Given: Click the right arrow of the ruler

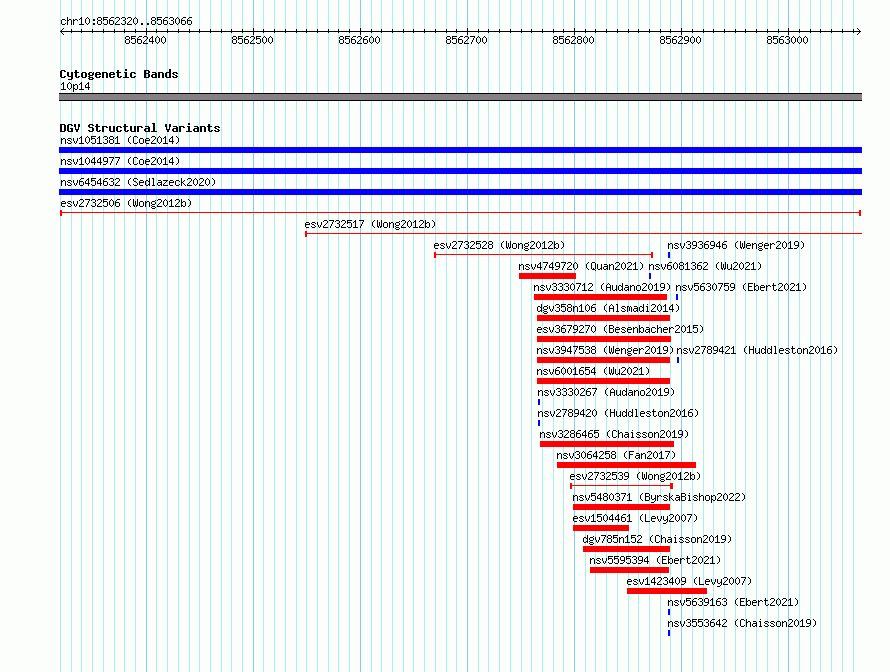Looking at the screenshot, I should coord(859,32).
